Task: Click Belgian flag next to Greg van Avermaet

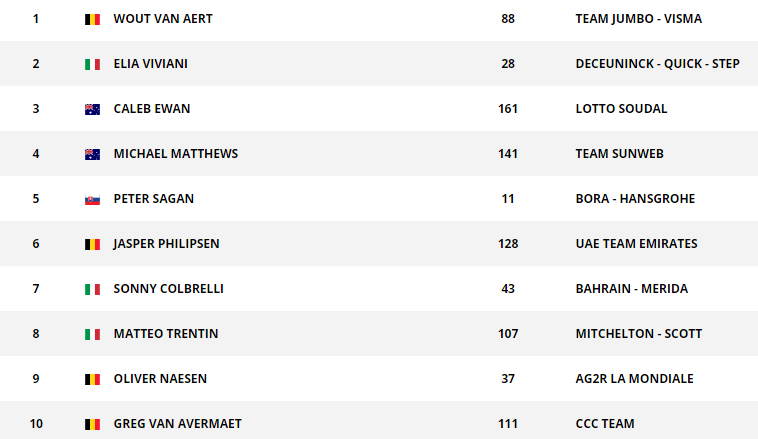Action: (92, 424)
